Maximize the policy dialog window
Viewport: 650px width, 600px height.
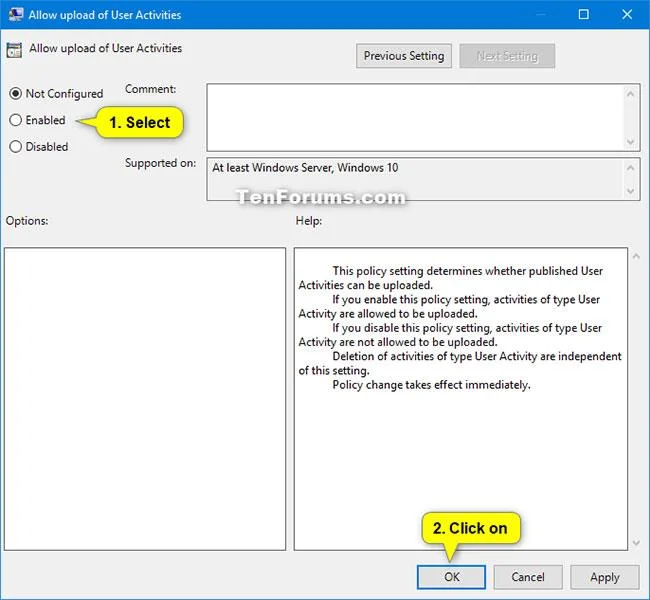pyautogui.click(x=583, y=15)
